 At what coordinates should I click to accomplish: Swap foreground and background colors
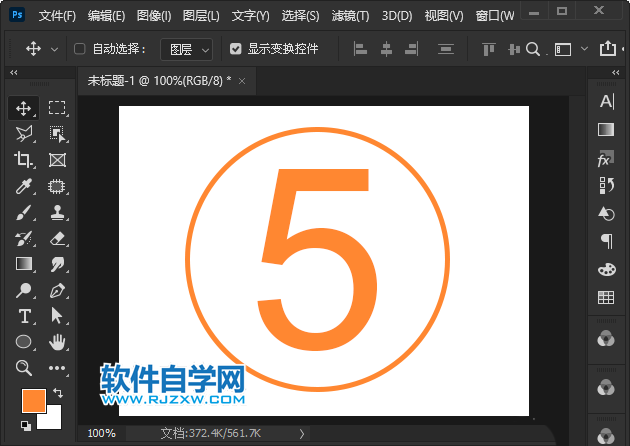click(x=58, y=393)
